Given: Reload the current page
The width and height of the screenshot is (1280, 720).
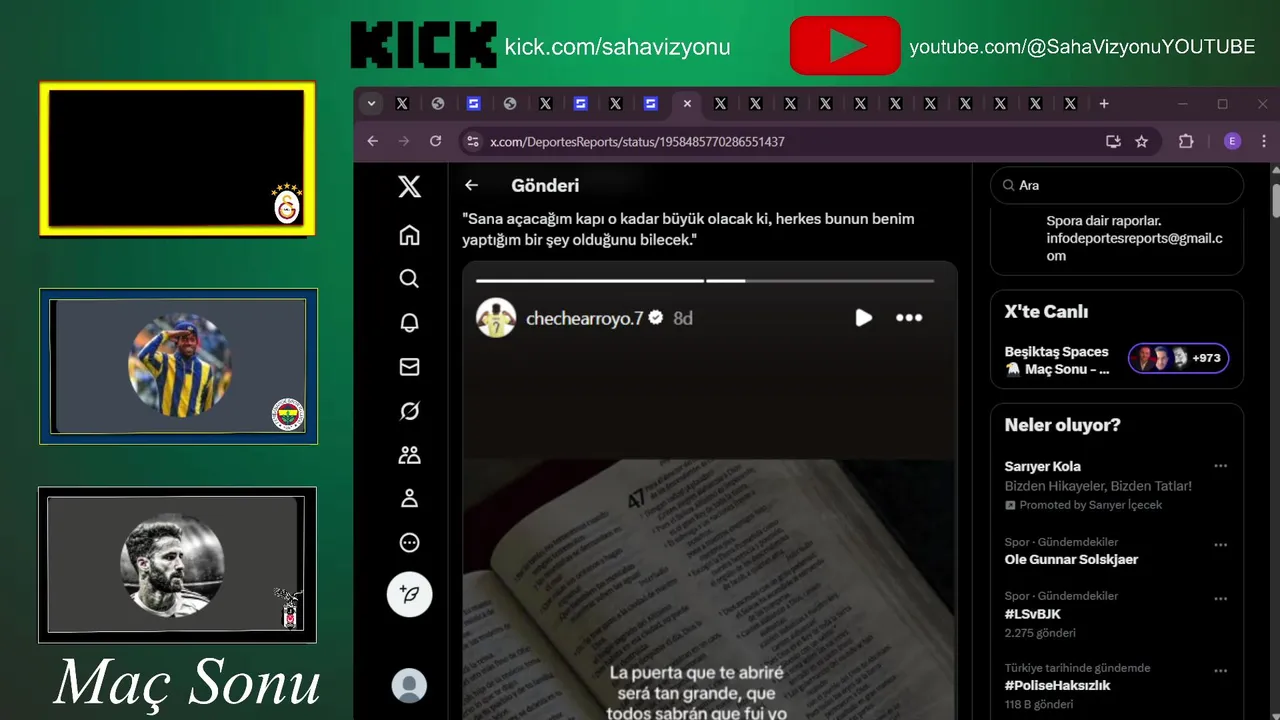Looking at the screenshot, I should point(436,142).
